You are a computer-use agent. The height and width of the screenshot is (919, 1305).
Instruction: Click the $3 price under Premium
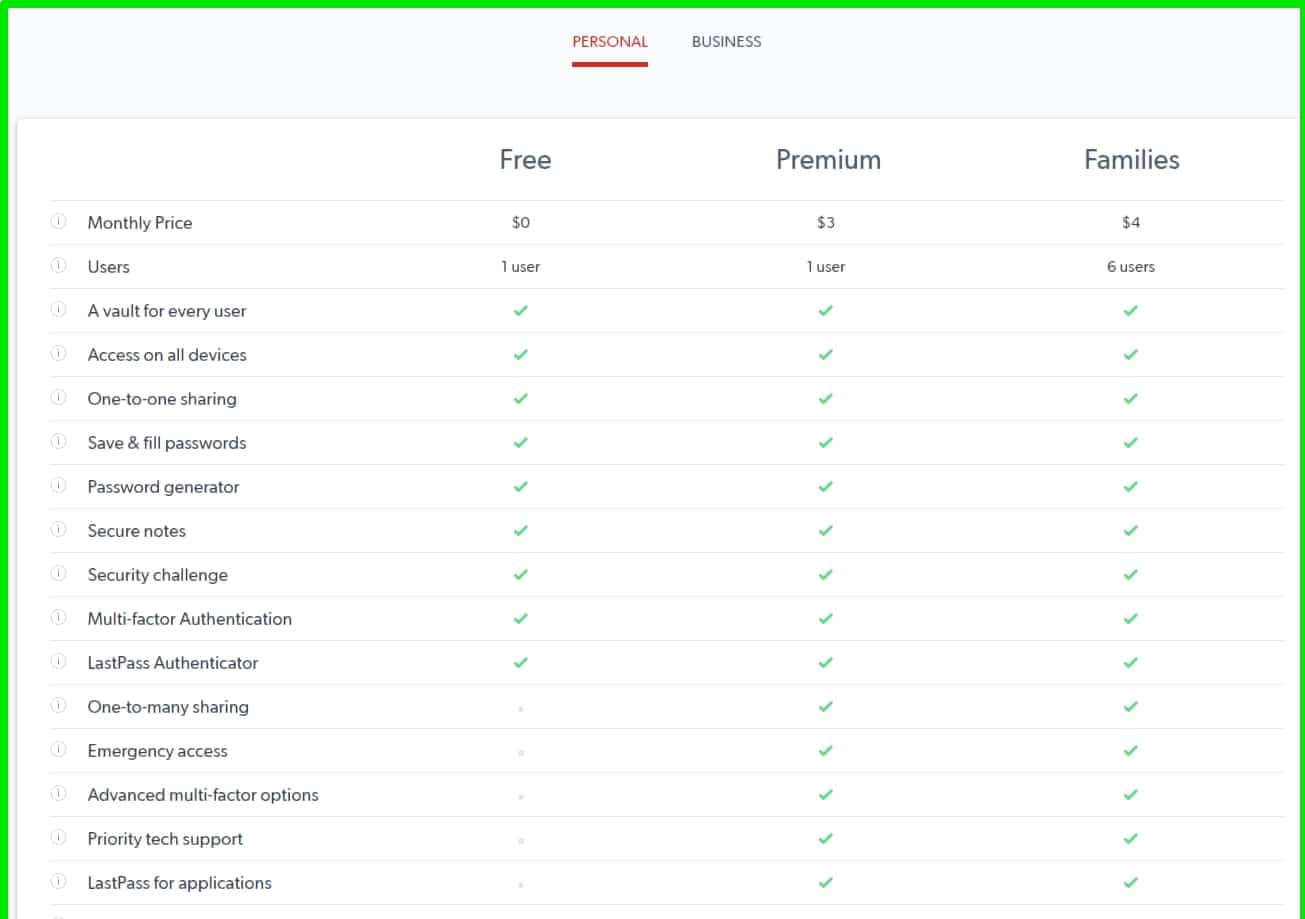826,223
